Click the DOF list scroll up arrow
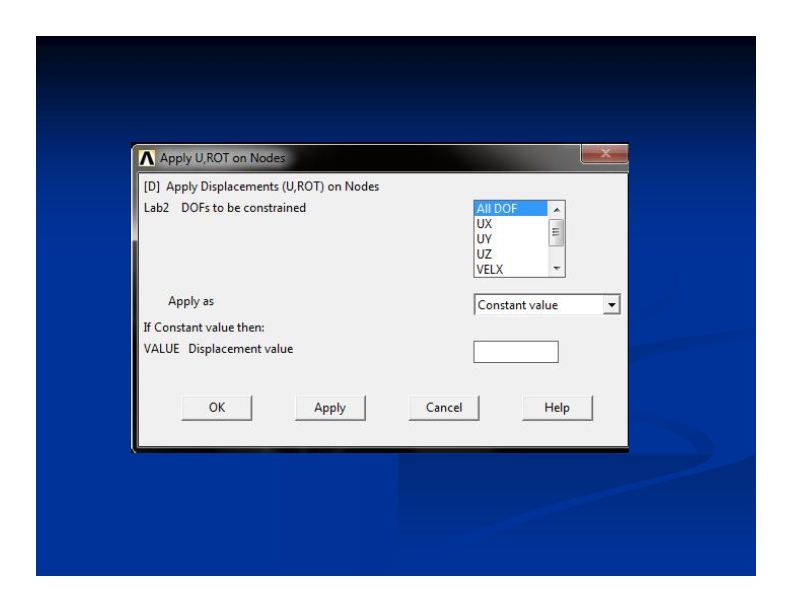This screenshot has height=612, width=792. 558,209
